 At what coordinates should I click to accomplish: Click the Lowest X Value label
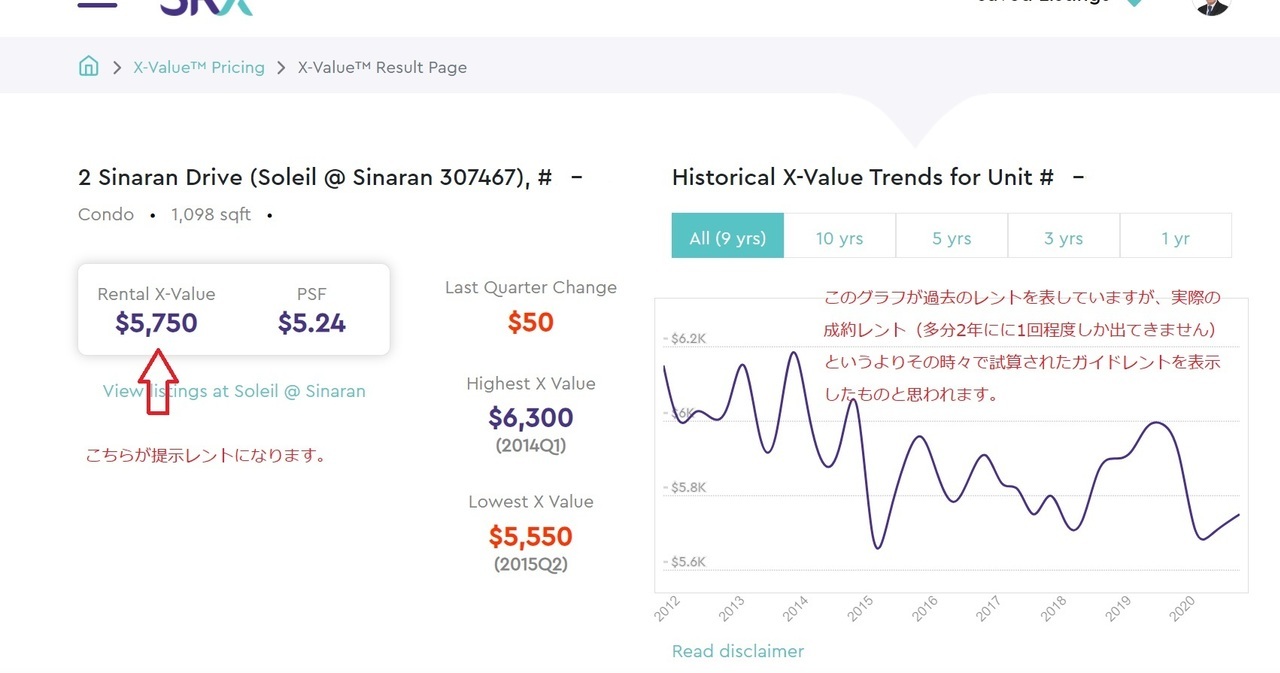pos(531,502)
